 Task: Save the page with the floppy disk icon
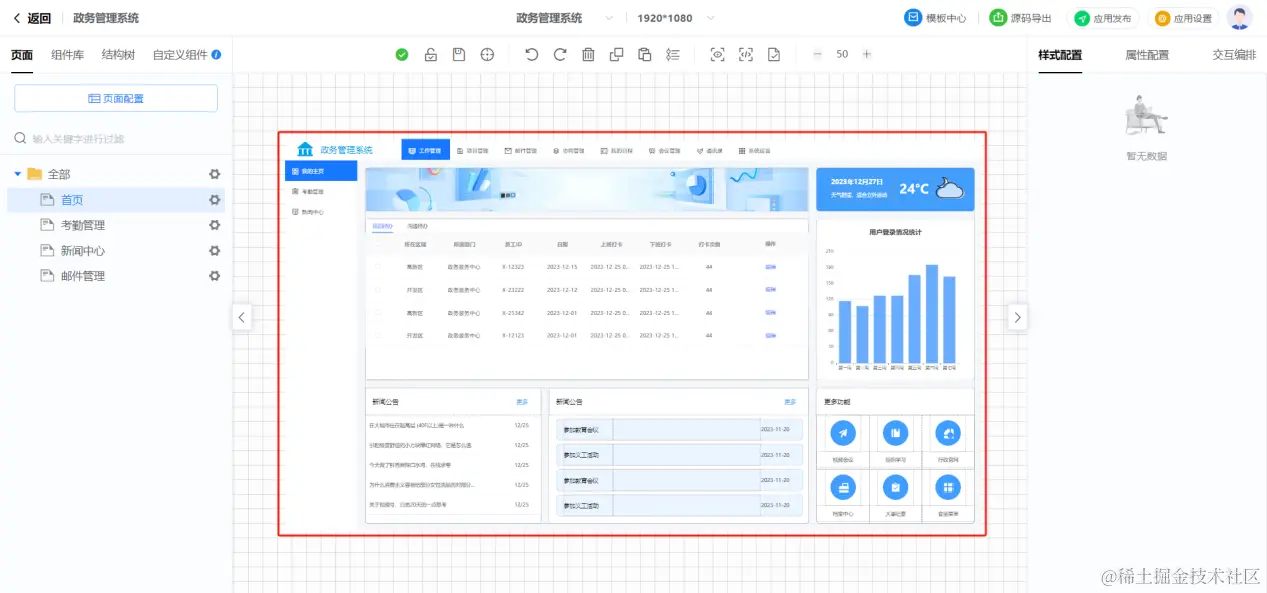tap(458, 55)
